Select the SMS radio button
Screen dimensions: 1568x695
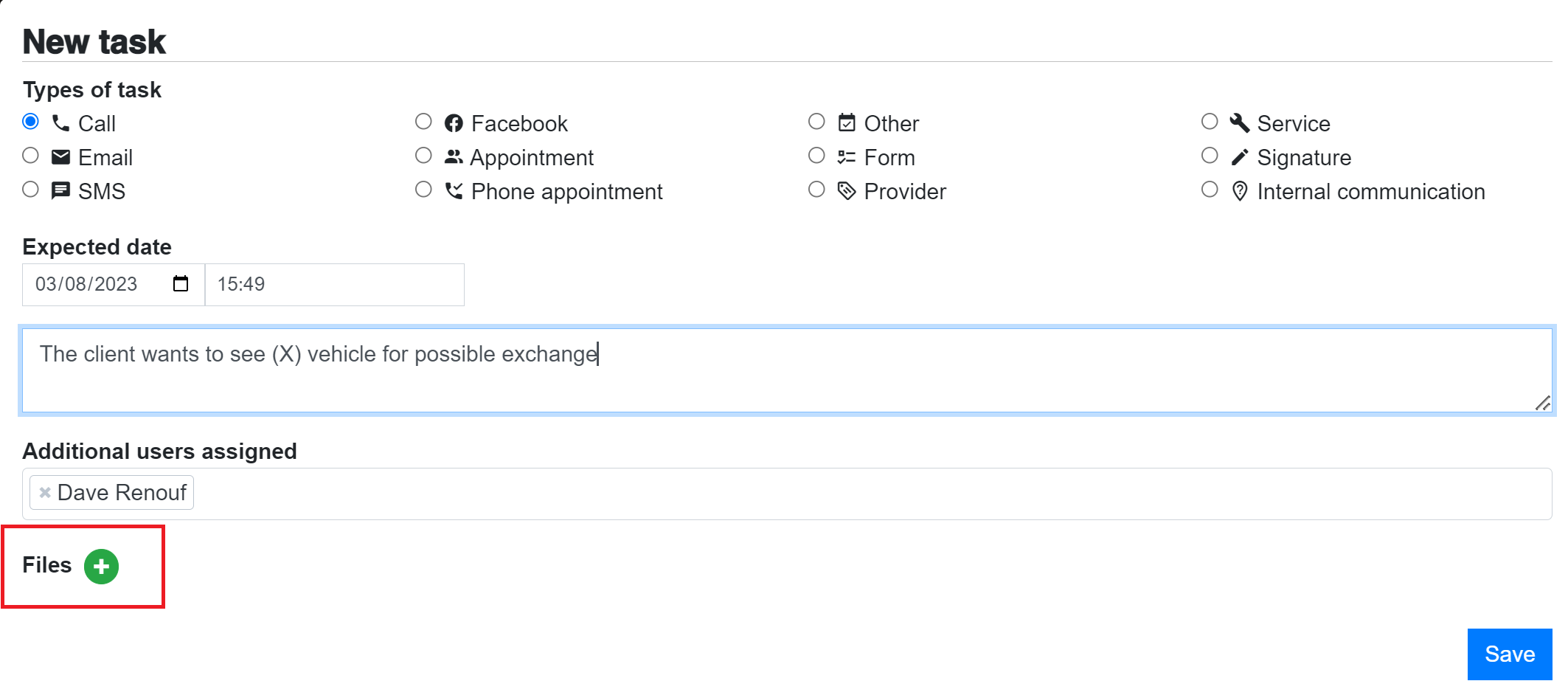30,190
